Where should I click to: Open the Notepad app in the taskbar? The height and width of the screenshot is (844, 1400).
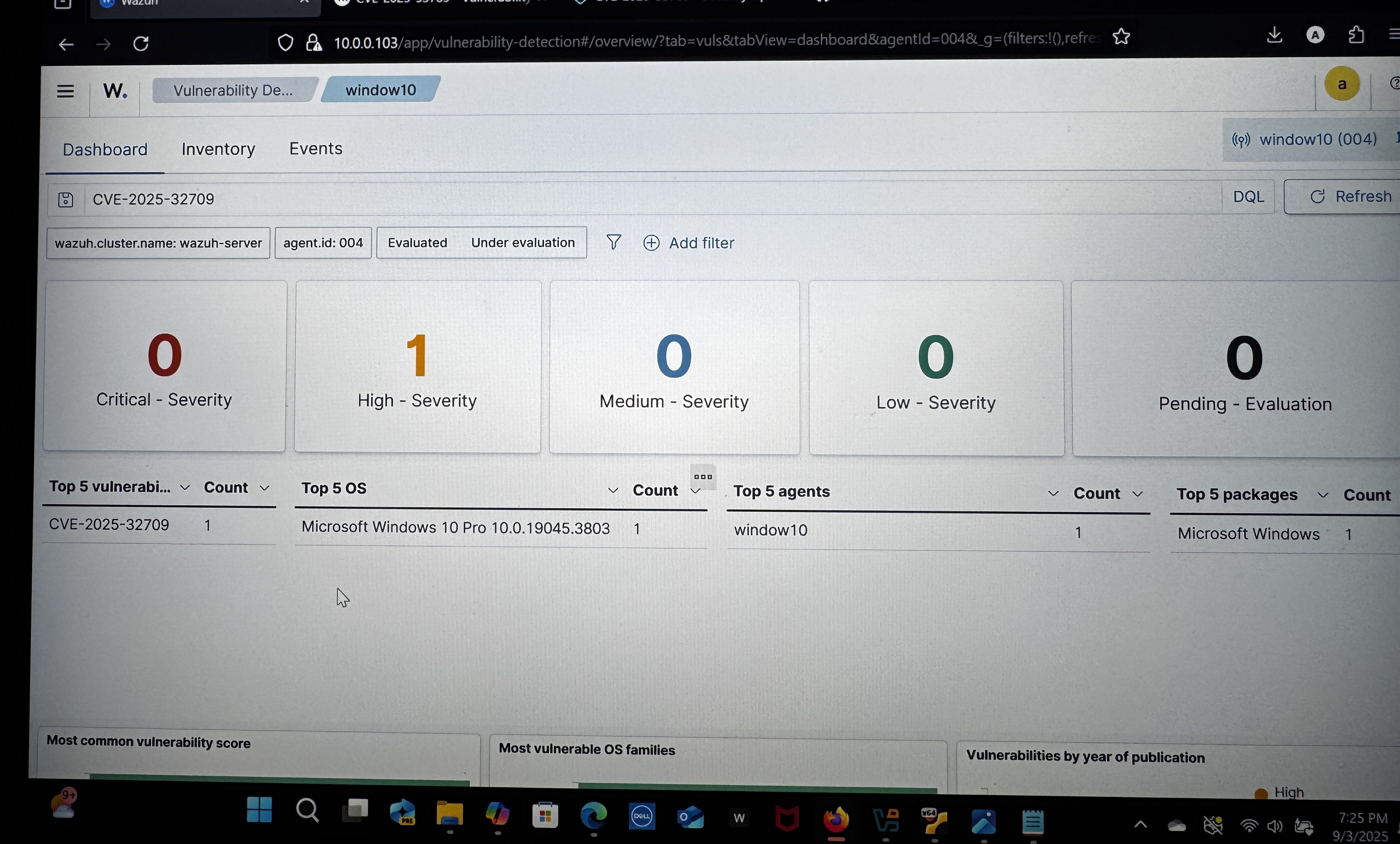click(1032, 822)
